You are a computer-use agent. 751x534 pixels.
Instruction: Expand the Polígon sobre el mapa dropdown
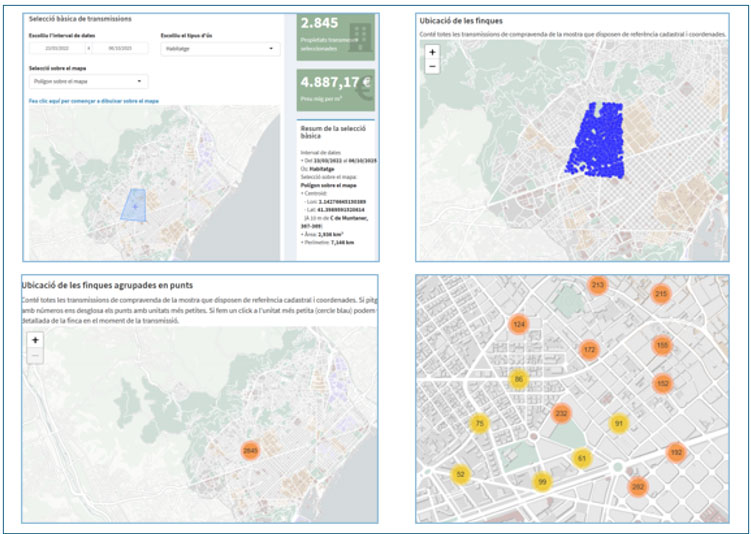[88, 82]
